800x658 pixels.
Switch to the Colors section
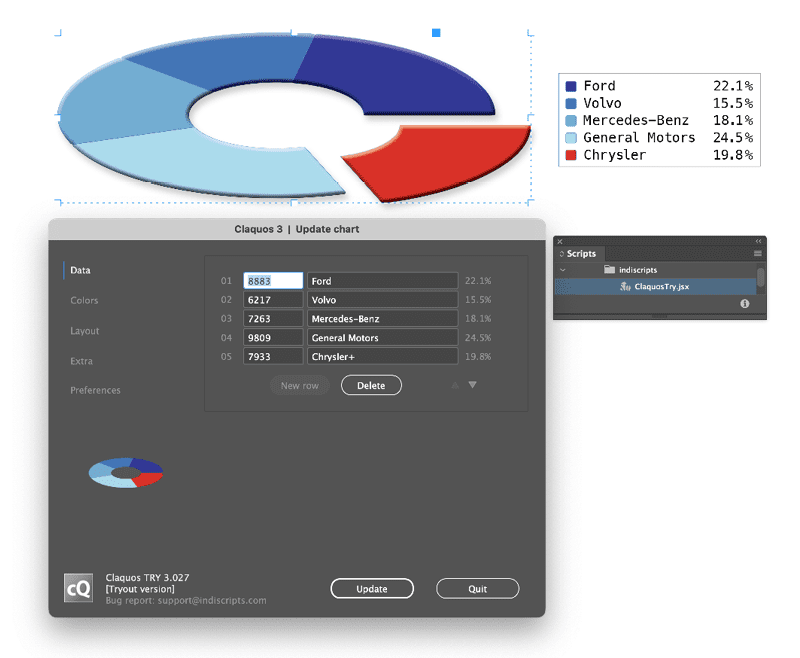tap(84, 300)
